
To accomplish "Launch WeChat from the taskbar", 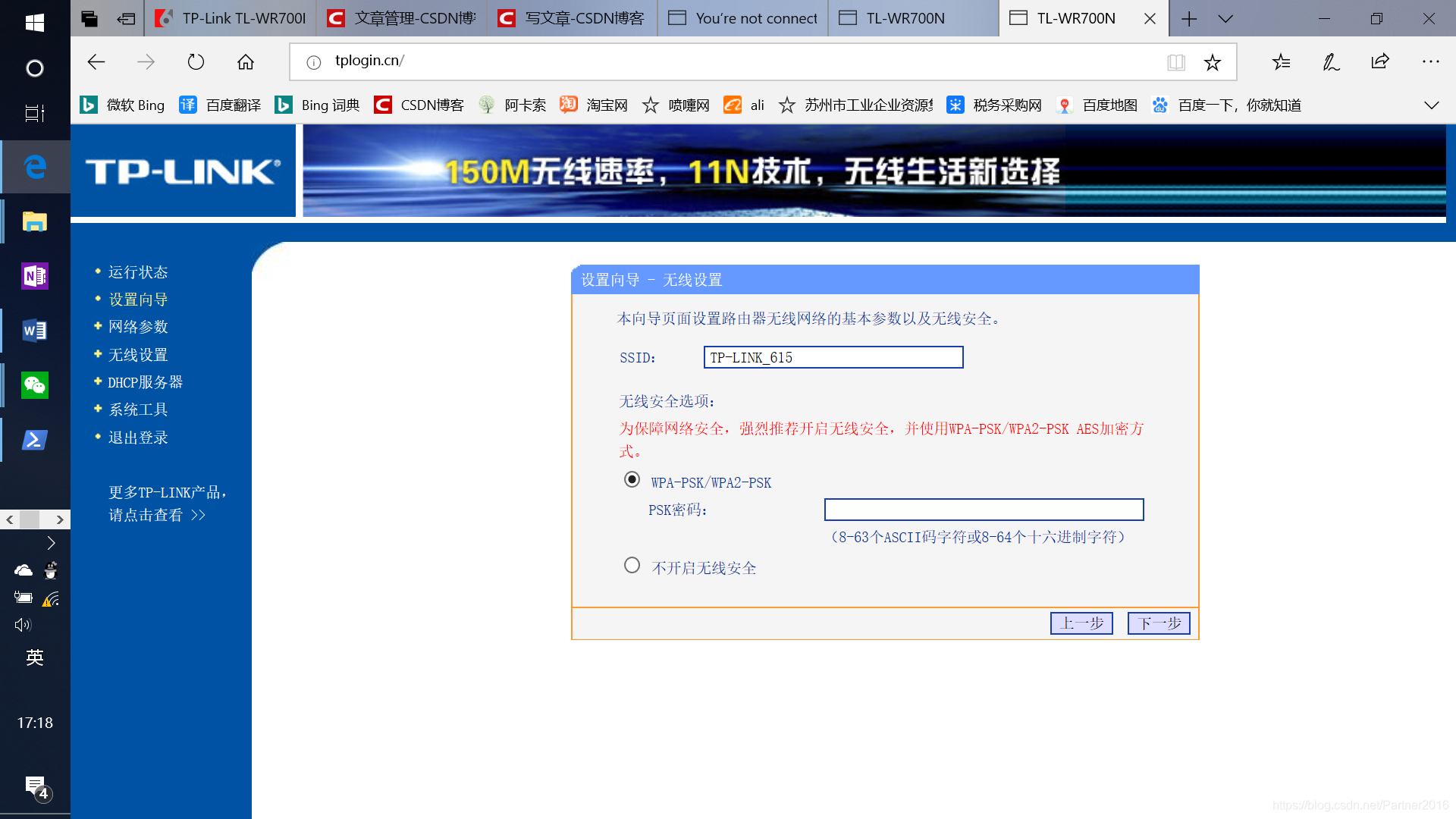I will click(35, 385).
